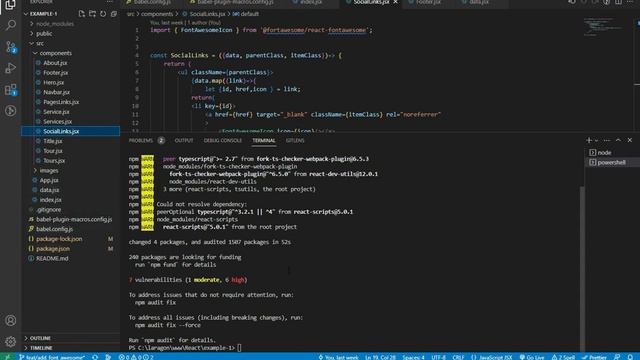Click the git branch name in status bar

coord(52,357)
